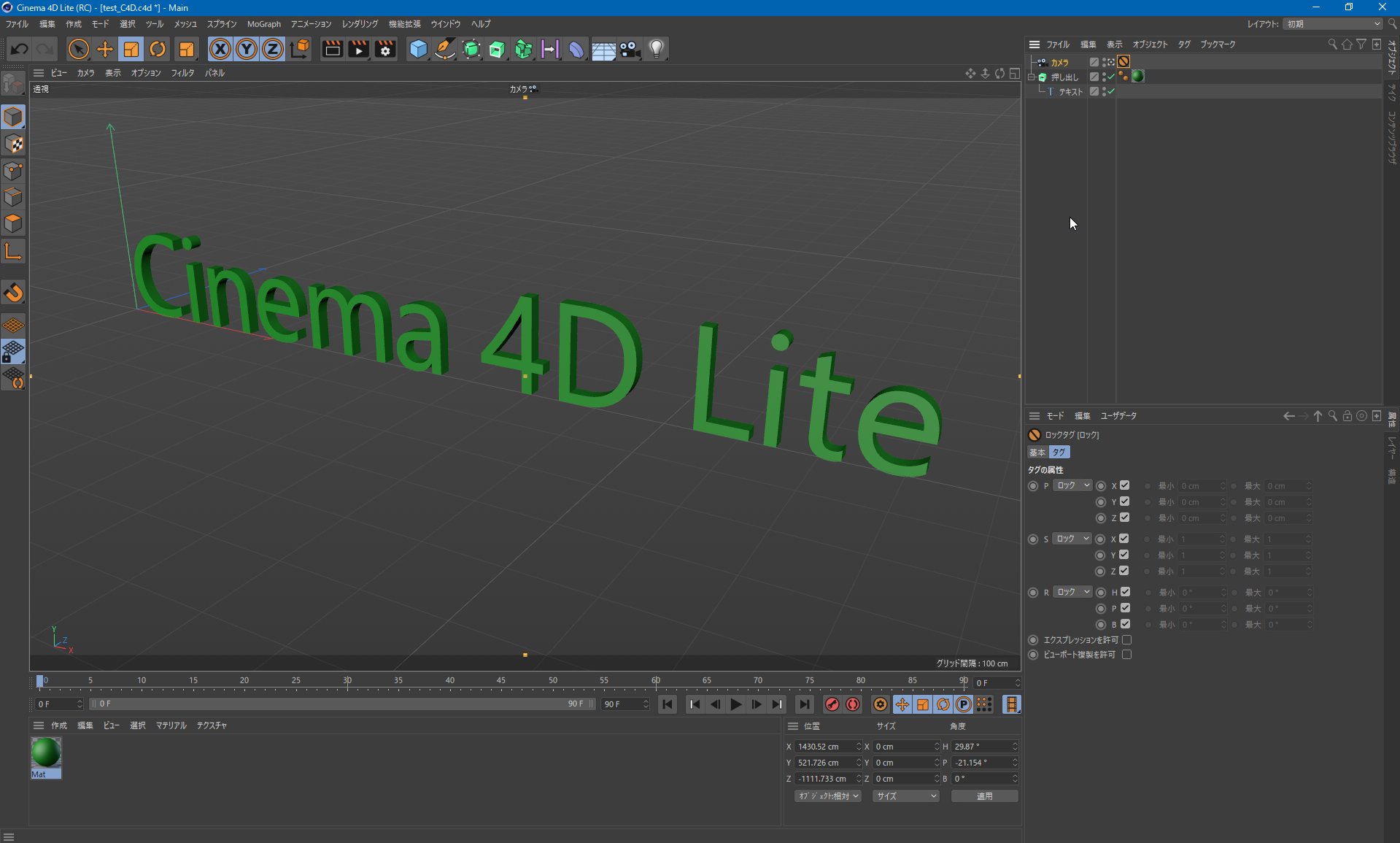Click the Undo arrow icon
Image resolution: width=1400 pixels, height=843 pixels.
pos(19,49)
